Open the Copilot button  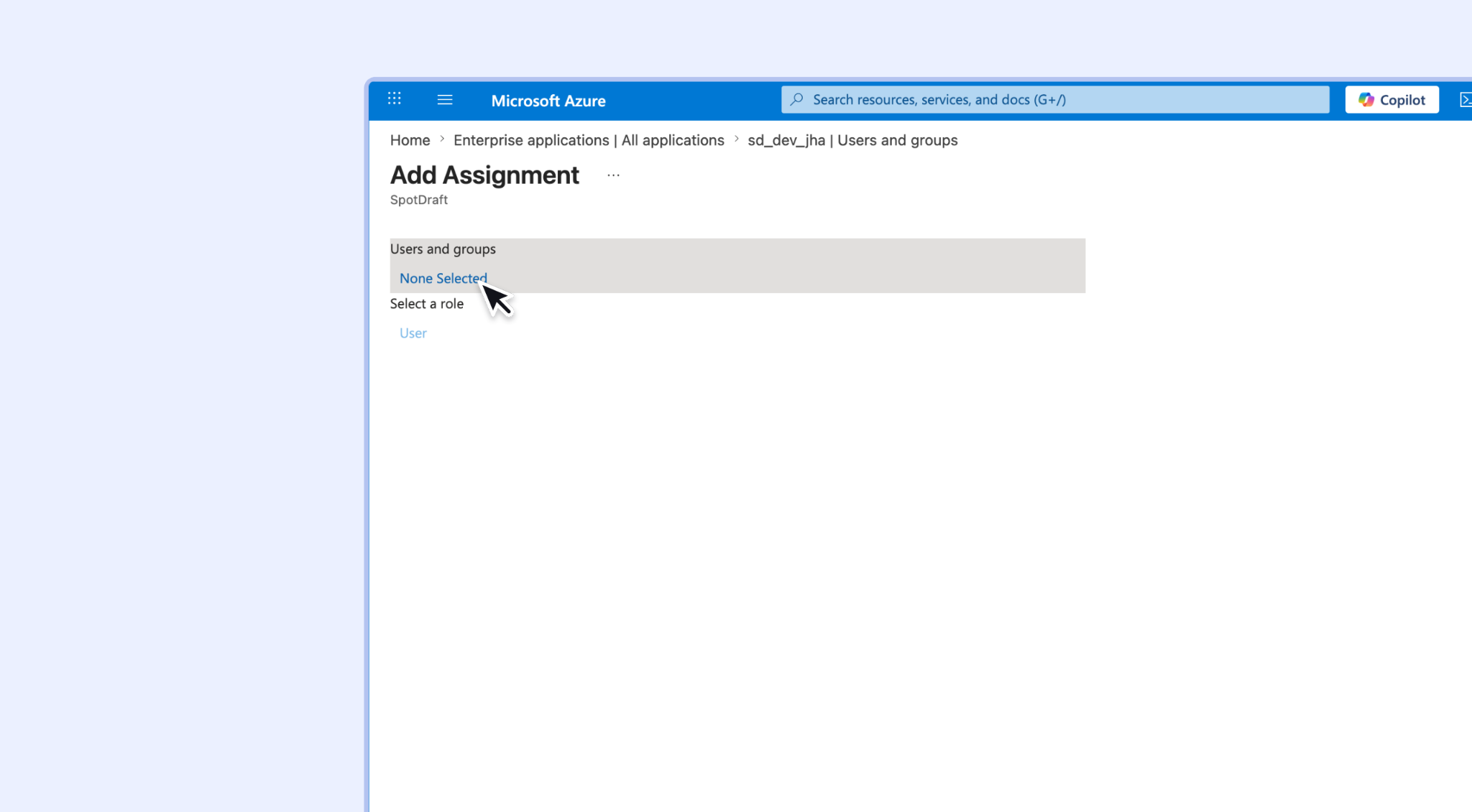(x=1392, y=100)
